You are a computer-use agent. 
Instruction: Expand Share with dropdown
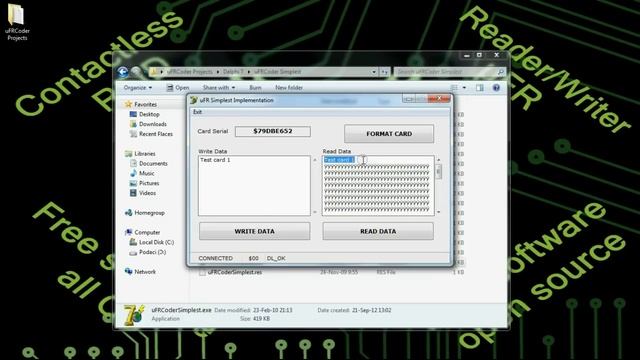(219, 87)
